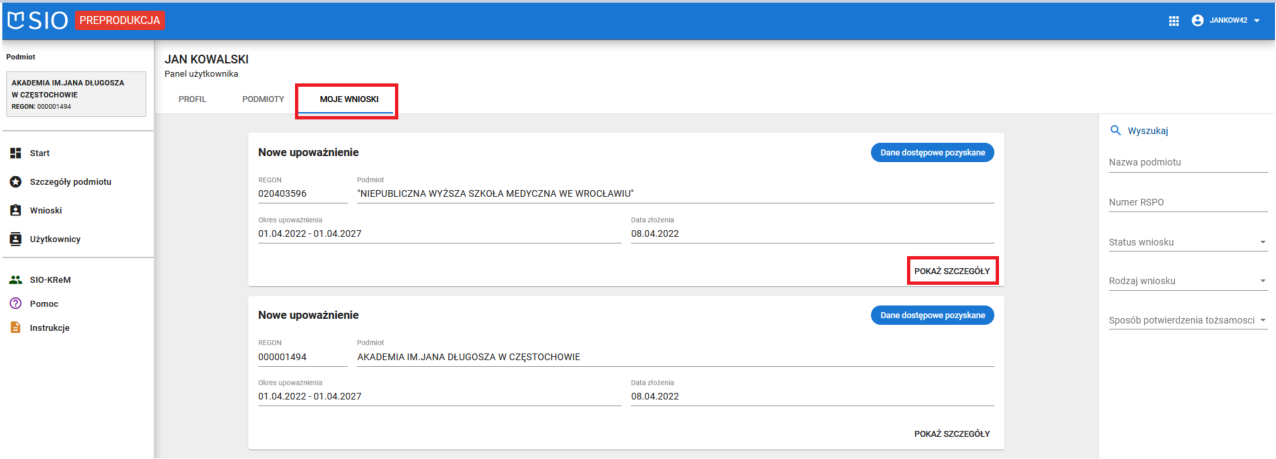This screenshot has width=1276, height=459.
Task: Click the Start dashboard icon in sidebar
Action: click(x=15, y=153)
